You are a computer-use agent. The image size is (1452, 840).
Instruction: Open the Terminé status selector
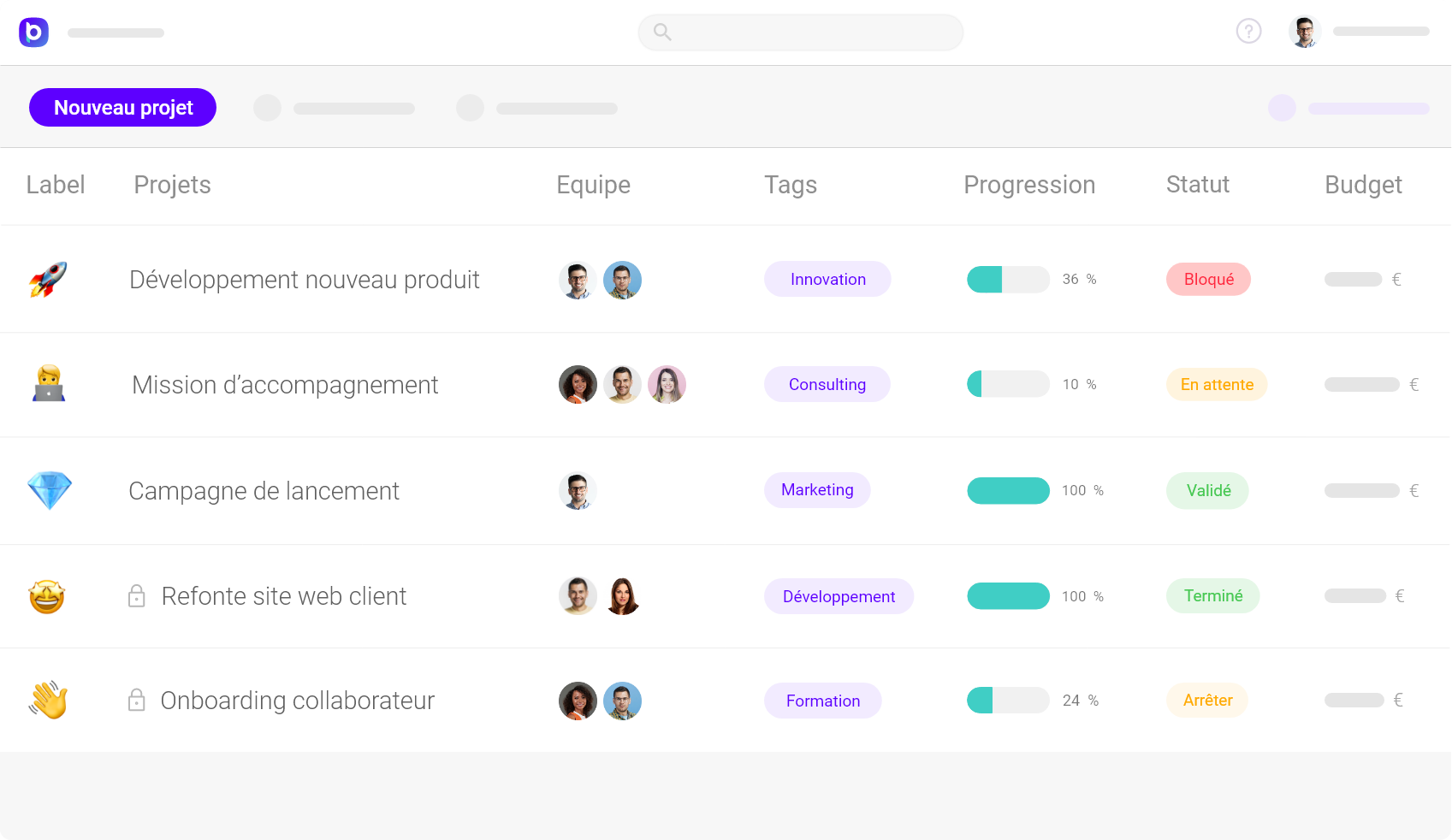[1212, 595]
